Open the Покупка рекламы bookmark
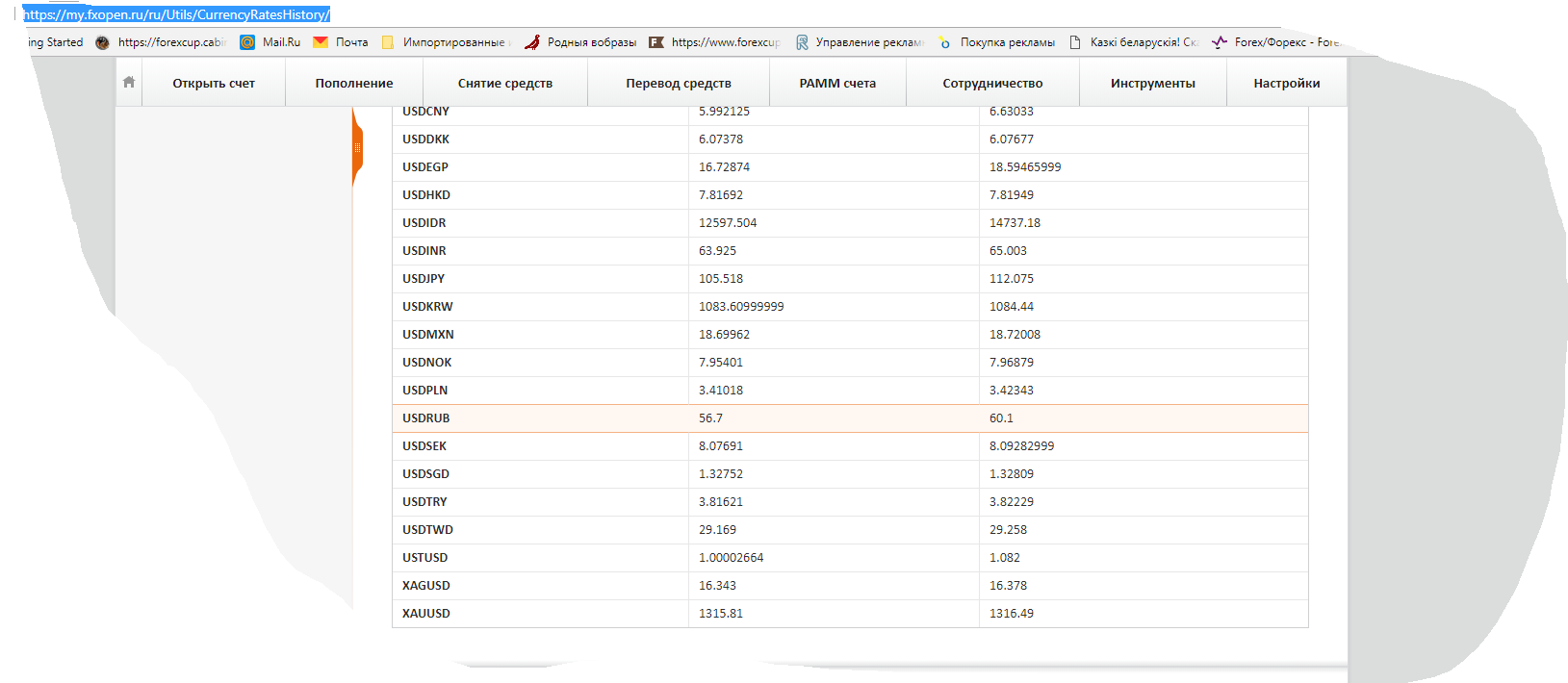 [x=945, y=42]
